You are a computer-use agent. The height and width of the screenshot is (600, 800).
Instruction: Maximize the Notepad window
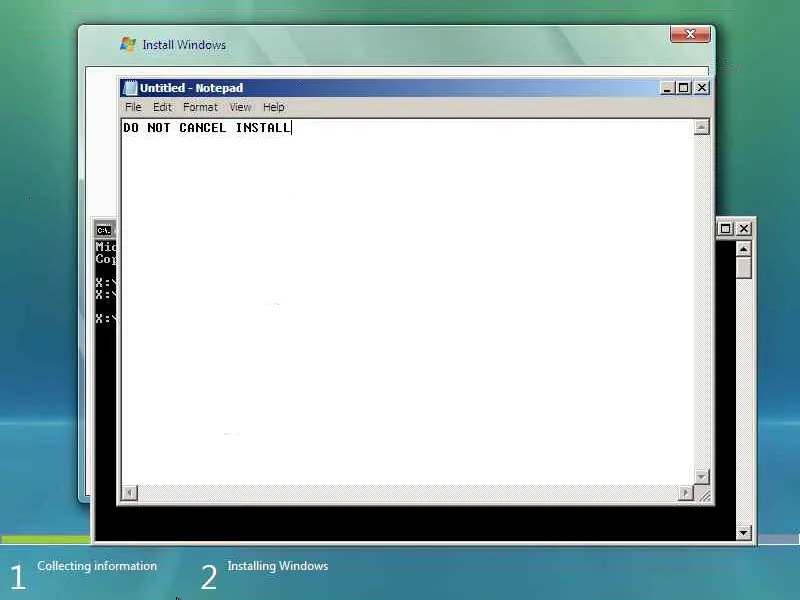(x=684, y=88)
